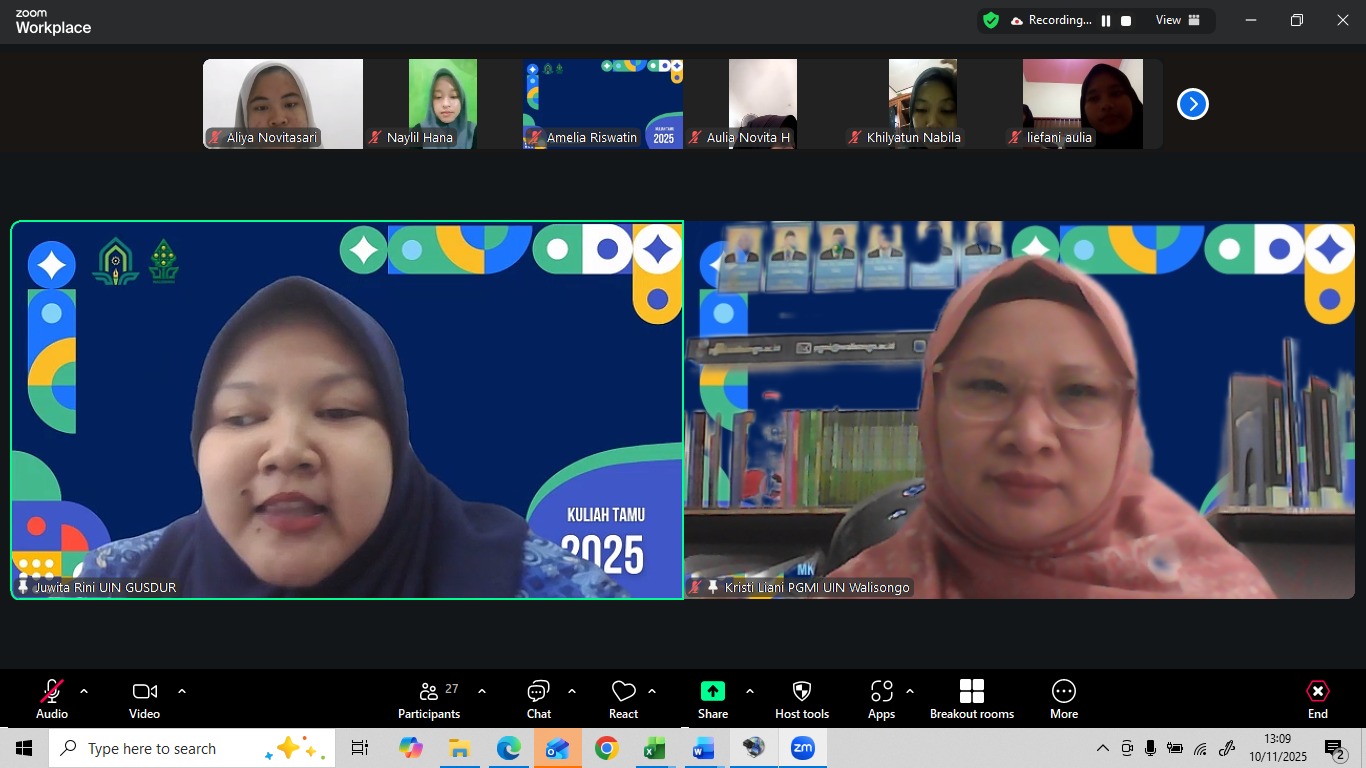Open the More options menu
1366x768 pixels.
(1063, 698)
